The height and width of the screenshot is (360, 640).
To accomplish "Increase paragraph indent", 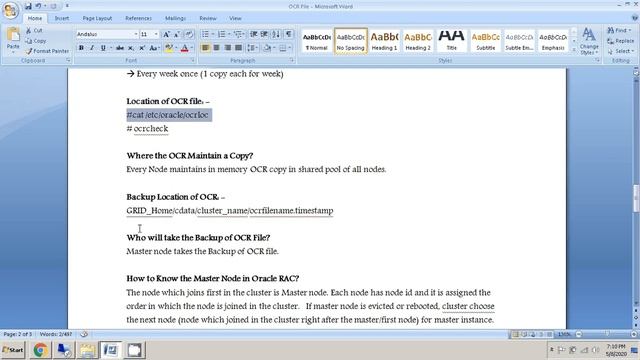I will click(x=264, y=34).
